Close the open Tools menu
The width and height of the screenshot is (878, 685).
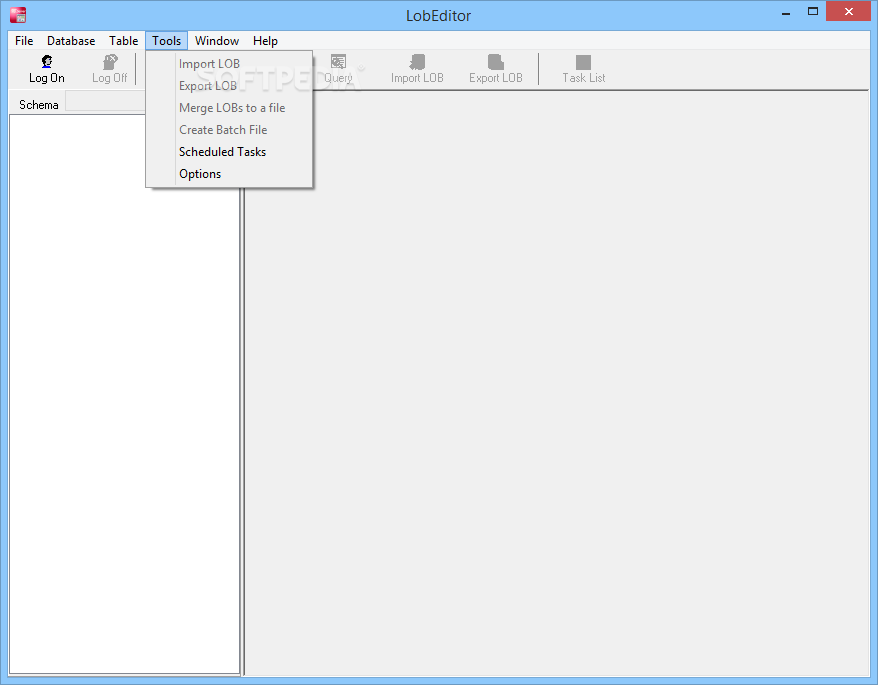coord(166,41)
